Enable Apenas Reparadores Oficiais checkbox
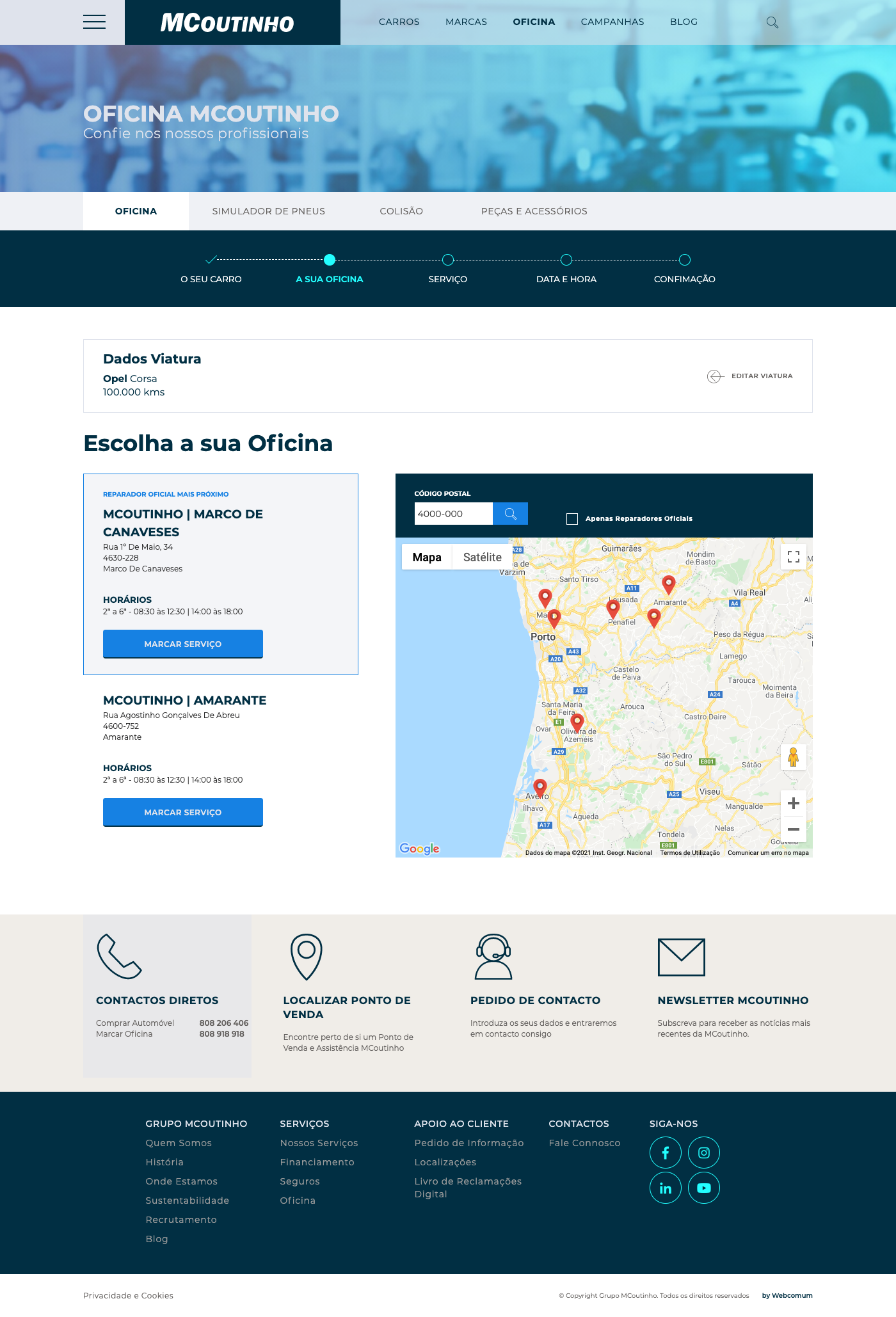 pyautogui.click(x=572, y=519)
